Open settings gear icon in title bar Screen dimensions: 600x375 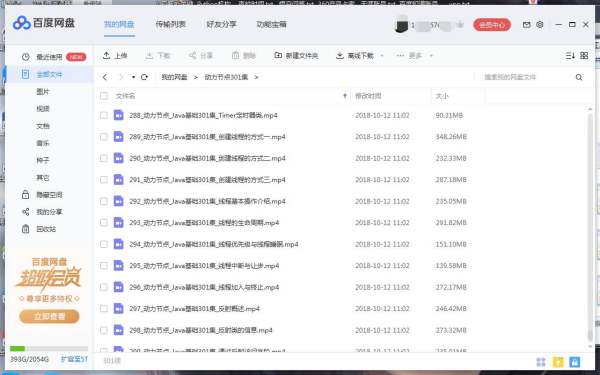[x=540, y=24]
